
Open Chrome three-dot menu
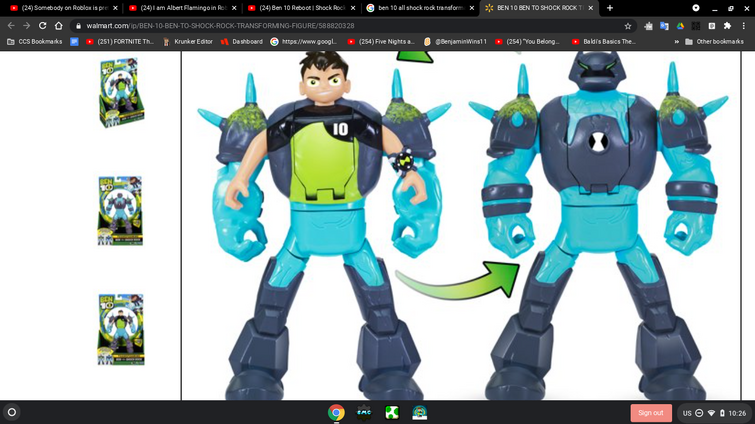pyautogui.click(x=743, y=26)
